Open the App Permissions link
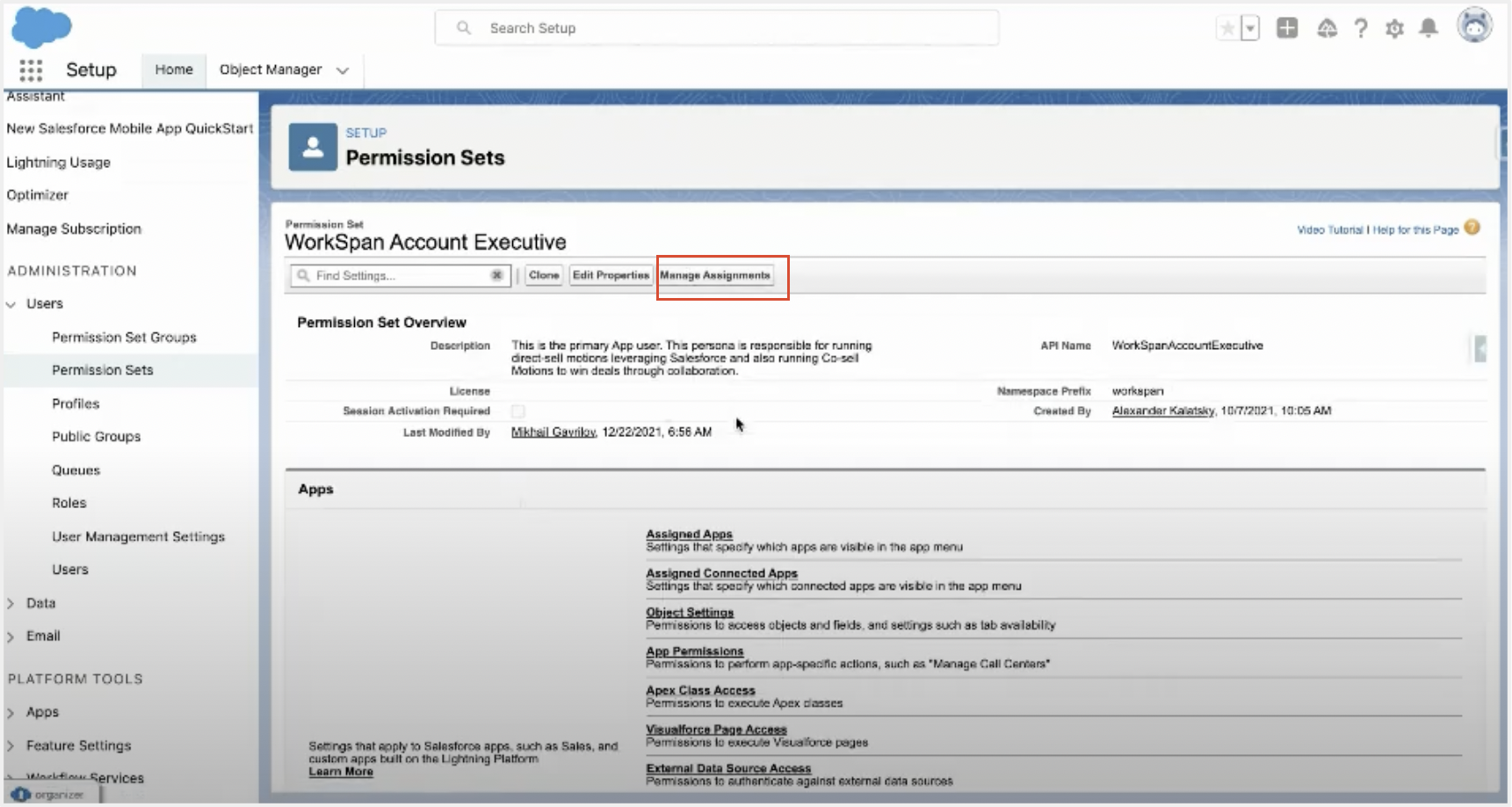 (x=694, y=651)
